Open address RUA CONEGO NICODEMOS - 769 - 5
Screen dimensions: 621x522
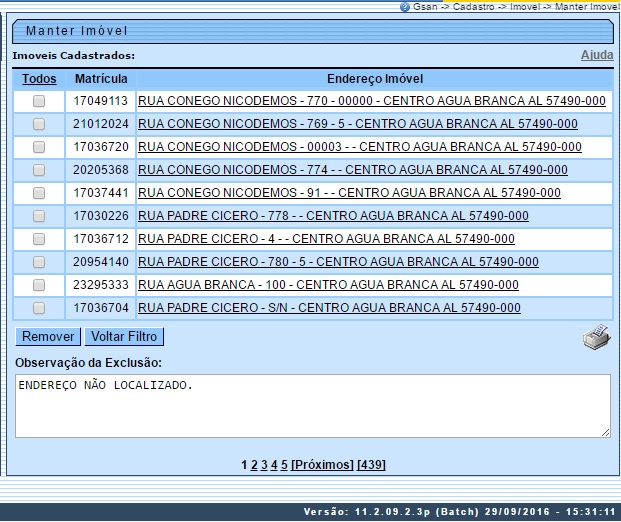pos(358,124)
